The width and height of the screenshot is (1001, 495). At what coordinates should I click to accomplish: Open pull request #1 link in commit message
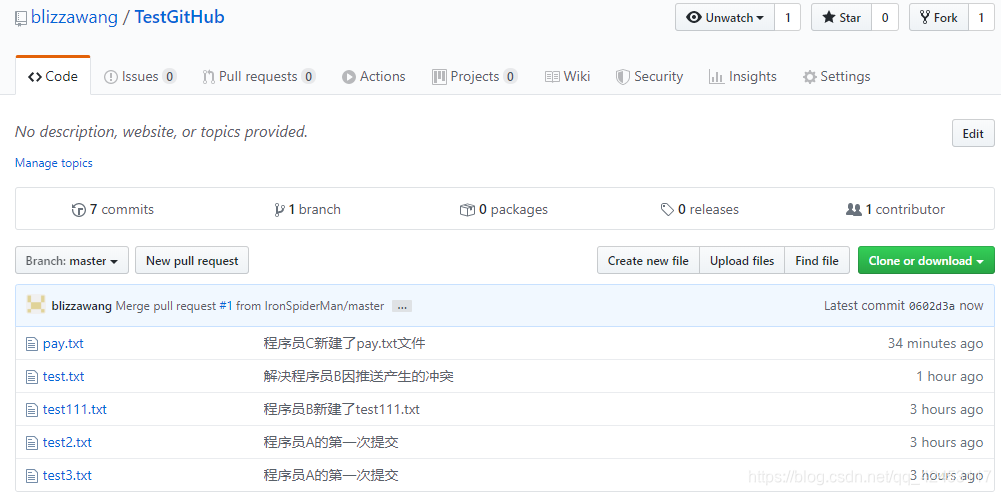coord(226,306)
